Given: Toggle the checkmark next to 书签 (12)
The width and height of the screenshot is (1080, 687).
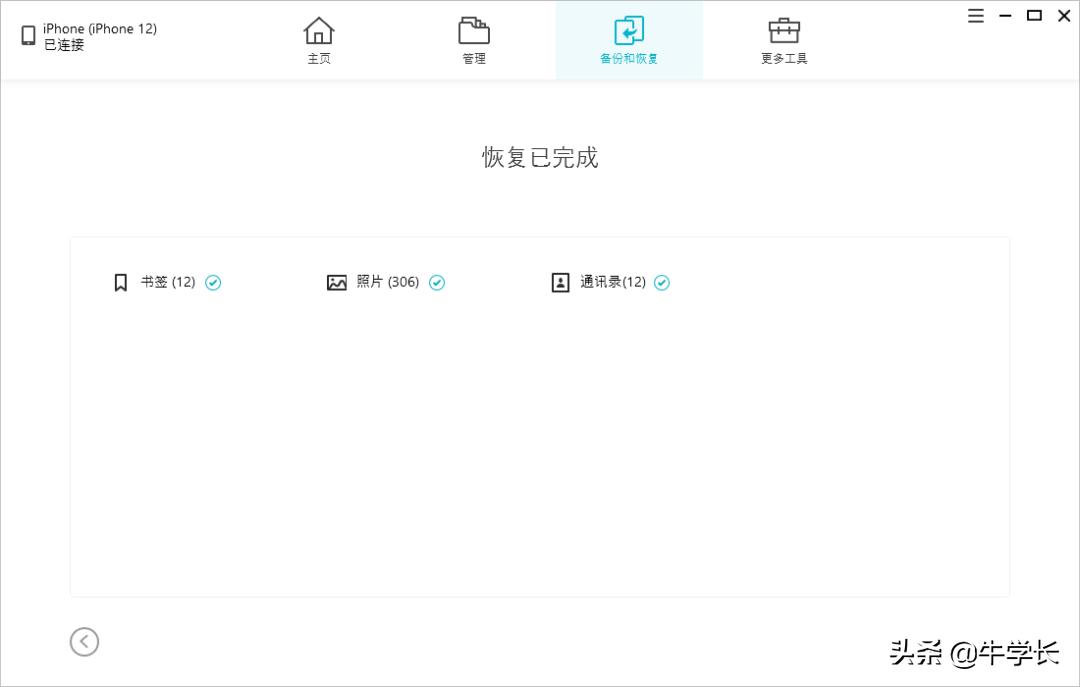Looking at the screenshot, I should [x=213, y=283].
